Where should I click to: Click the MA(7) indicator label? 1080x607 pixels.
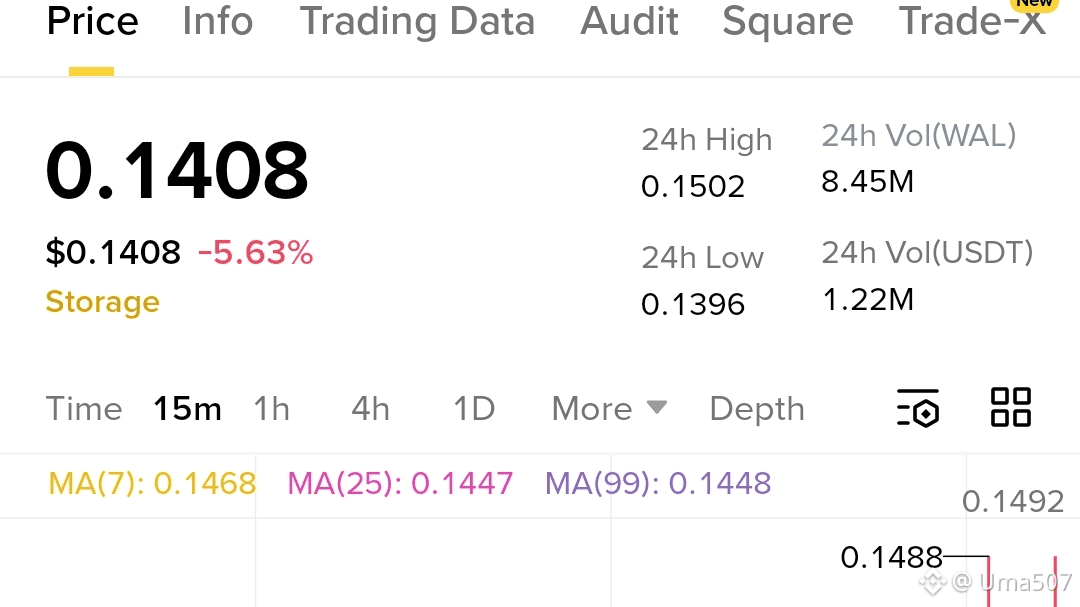pos(152,484)
